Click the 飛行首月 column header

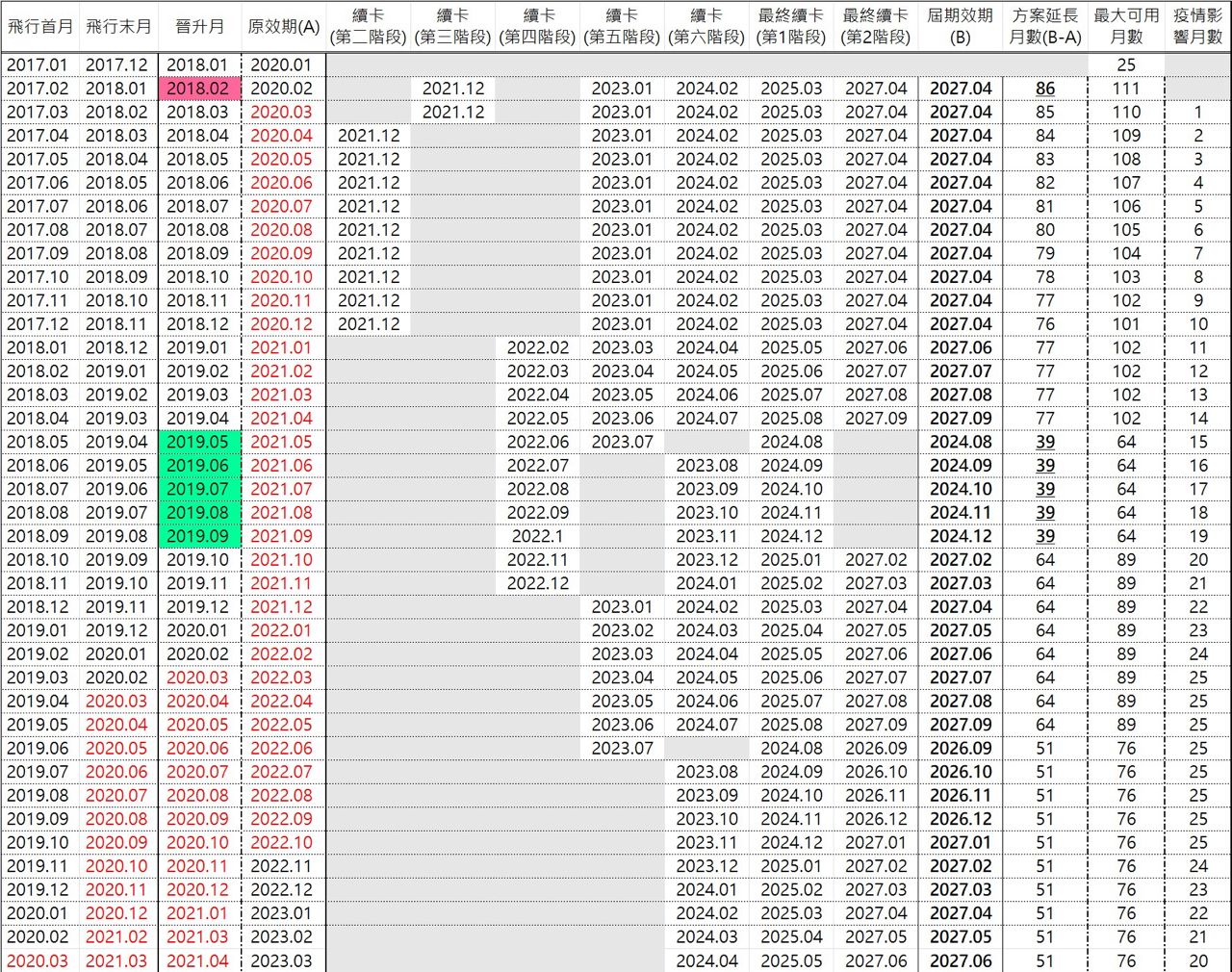pos(40,26)
